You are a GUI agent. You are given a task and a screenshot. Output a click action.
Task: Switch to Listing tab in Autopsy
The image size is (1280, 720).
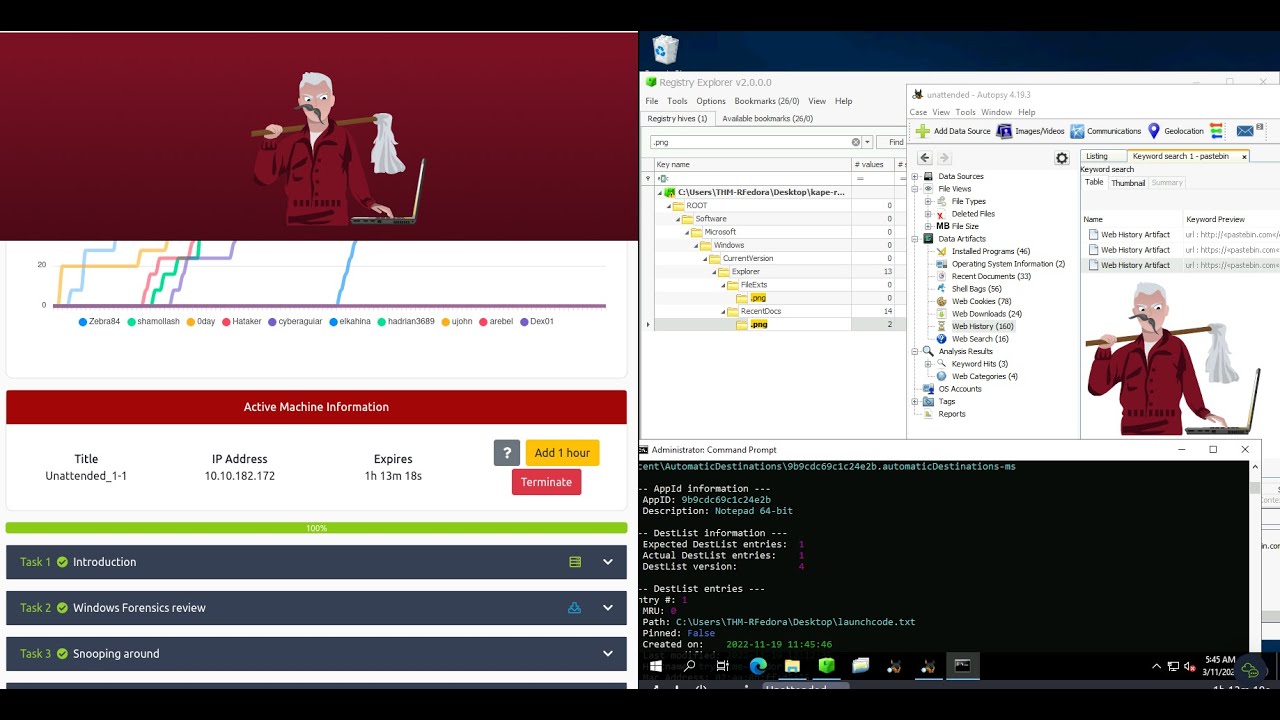1097,156
